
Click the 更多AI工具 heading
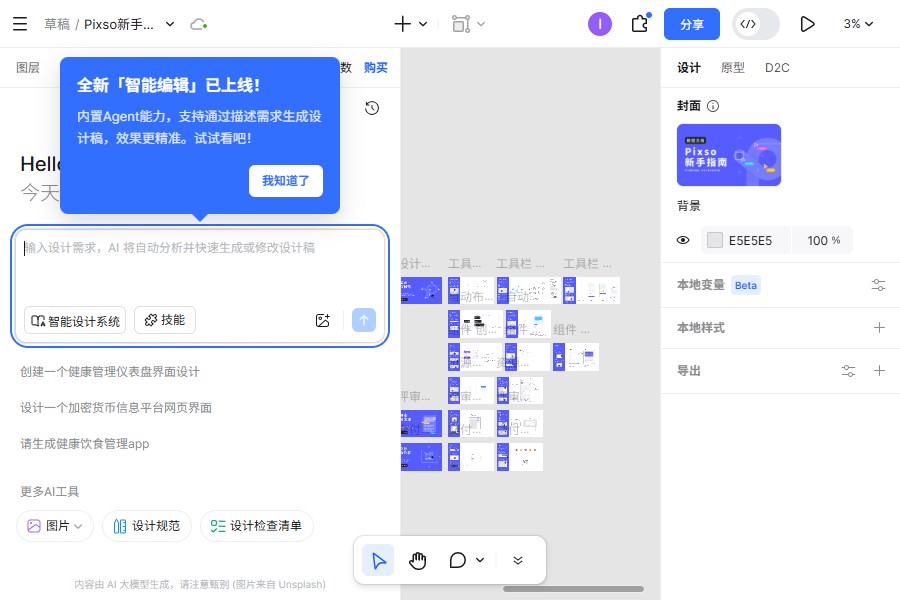point(50,491)
